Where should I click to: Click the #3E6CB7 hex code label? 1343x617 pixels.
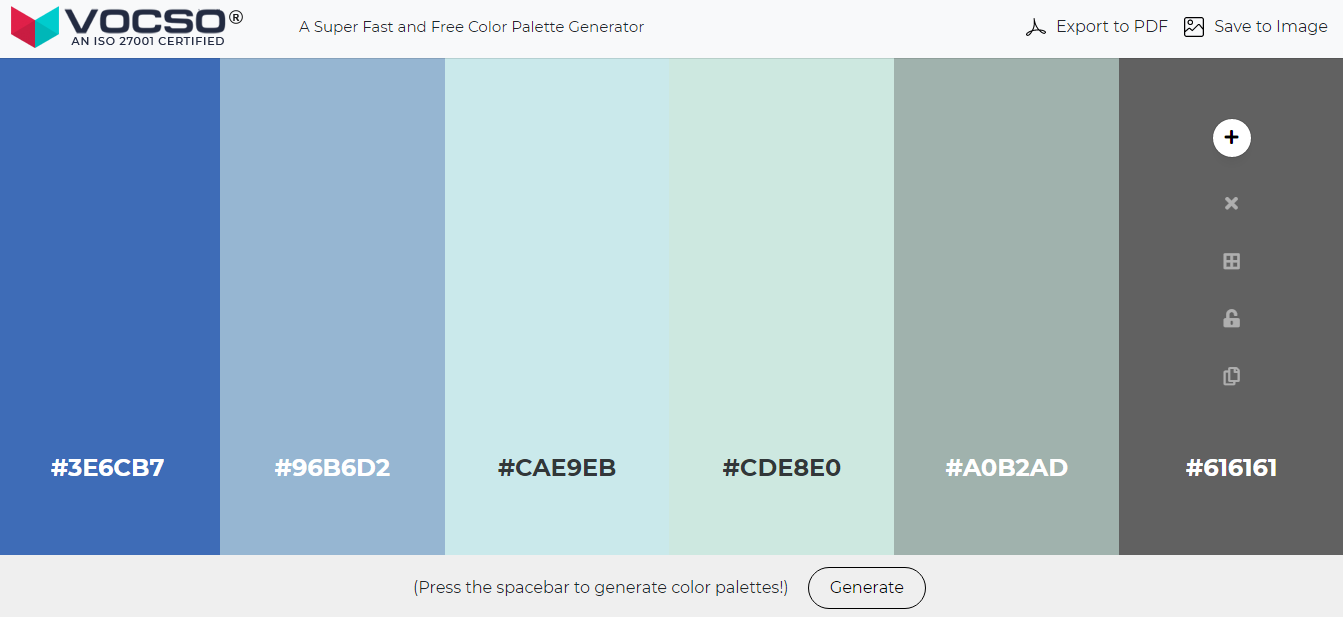pos(107,467)
